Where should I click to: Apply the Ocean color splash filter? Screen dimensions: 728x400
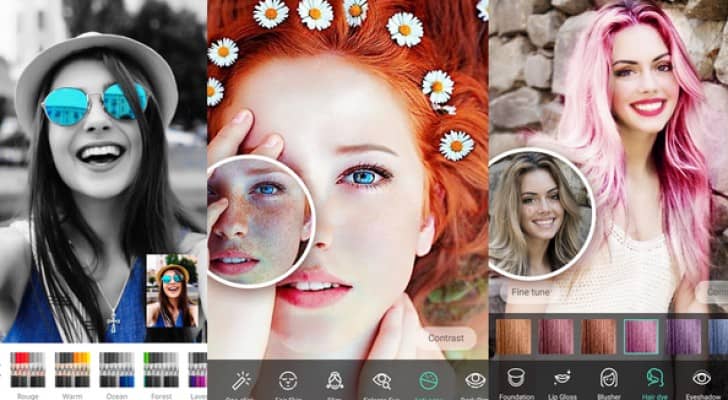point(117,370)
